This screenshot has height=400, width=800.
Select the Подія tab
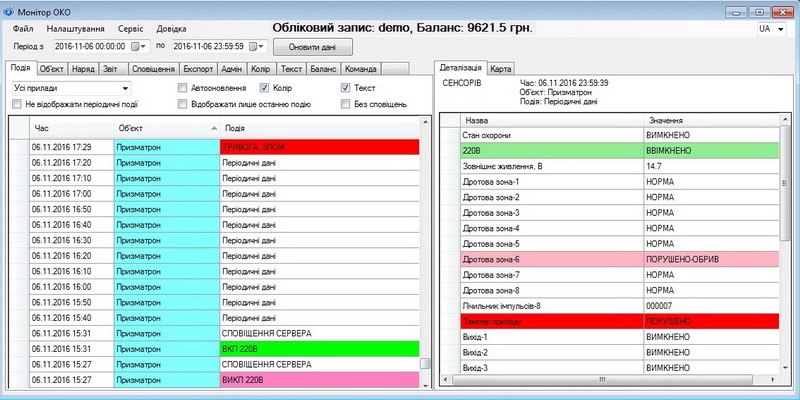point(21,68)
